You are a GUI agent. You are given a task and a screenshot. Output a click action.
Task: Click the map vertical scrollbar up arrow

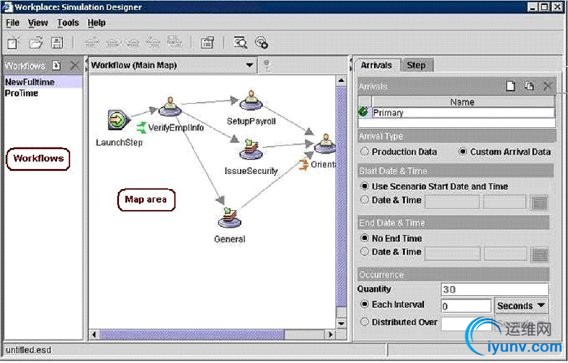pos(341,80)
